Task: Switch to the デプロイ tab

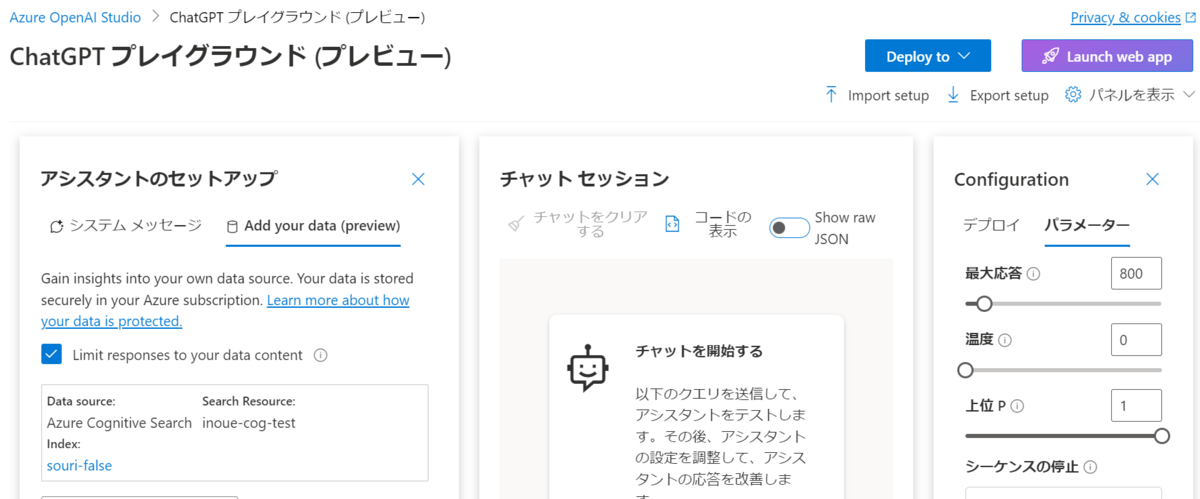Action: (x=991, y=225)
